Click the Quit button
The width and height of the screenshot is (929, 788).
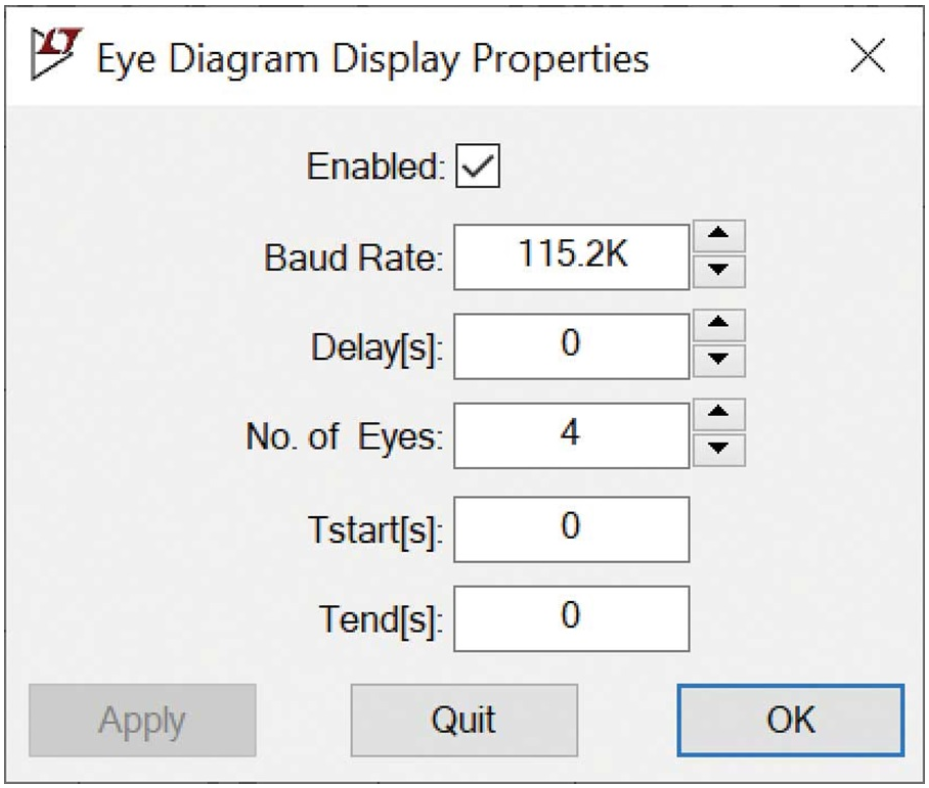click(464, 720)
